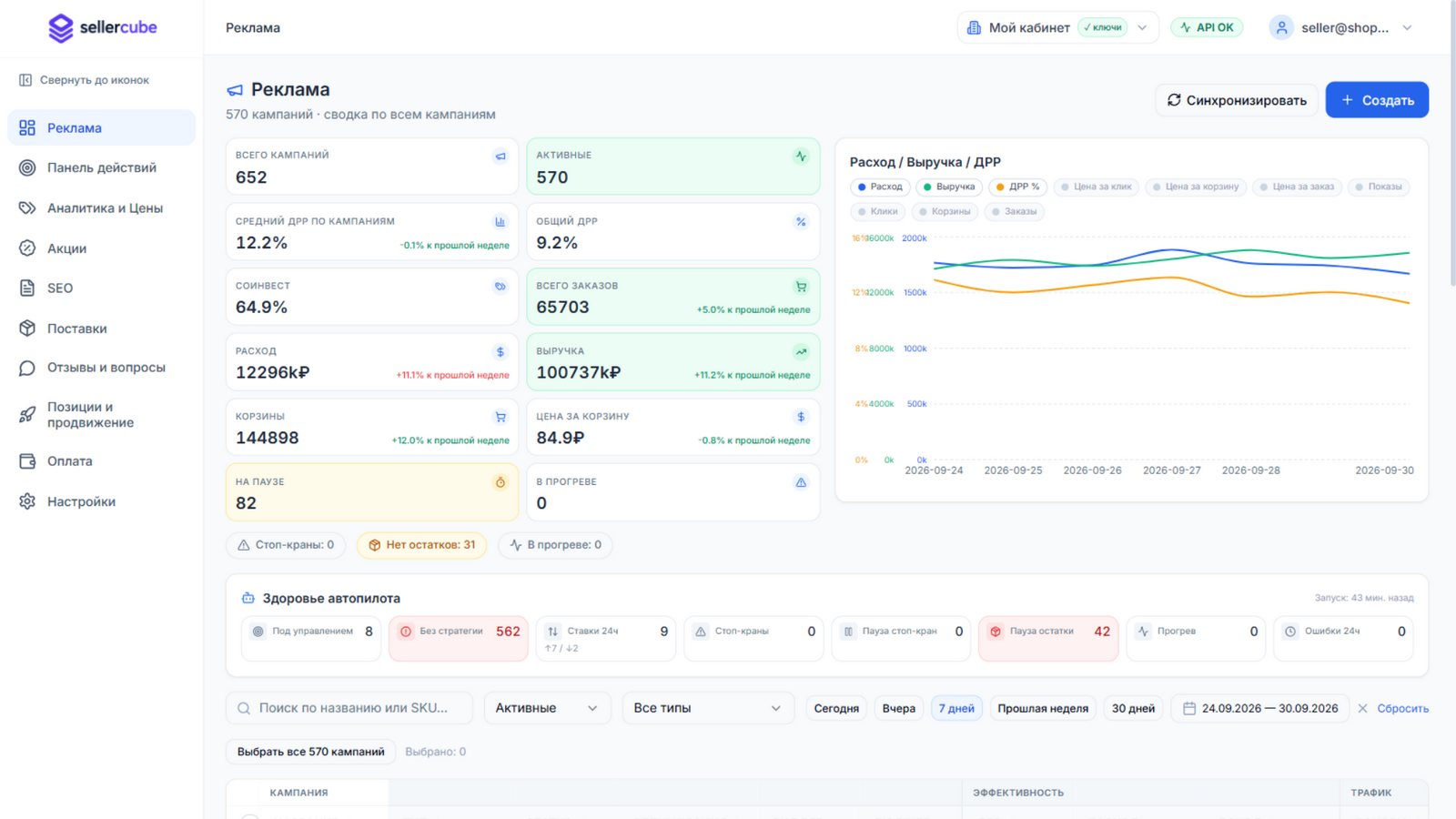This screenshot has width=1456, height=819.
Task: Click the warning triangle icon in В прогреве card
Action: [x=801, y=482]
